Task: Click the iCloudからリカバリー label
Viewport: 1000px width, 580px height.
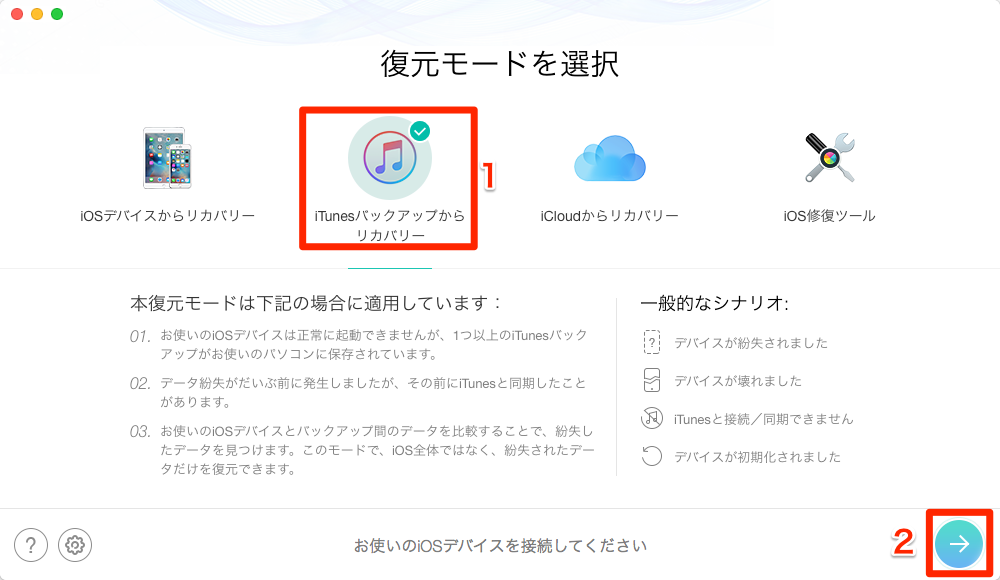Action: [610, 216]
